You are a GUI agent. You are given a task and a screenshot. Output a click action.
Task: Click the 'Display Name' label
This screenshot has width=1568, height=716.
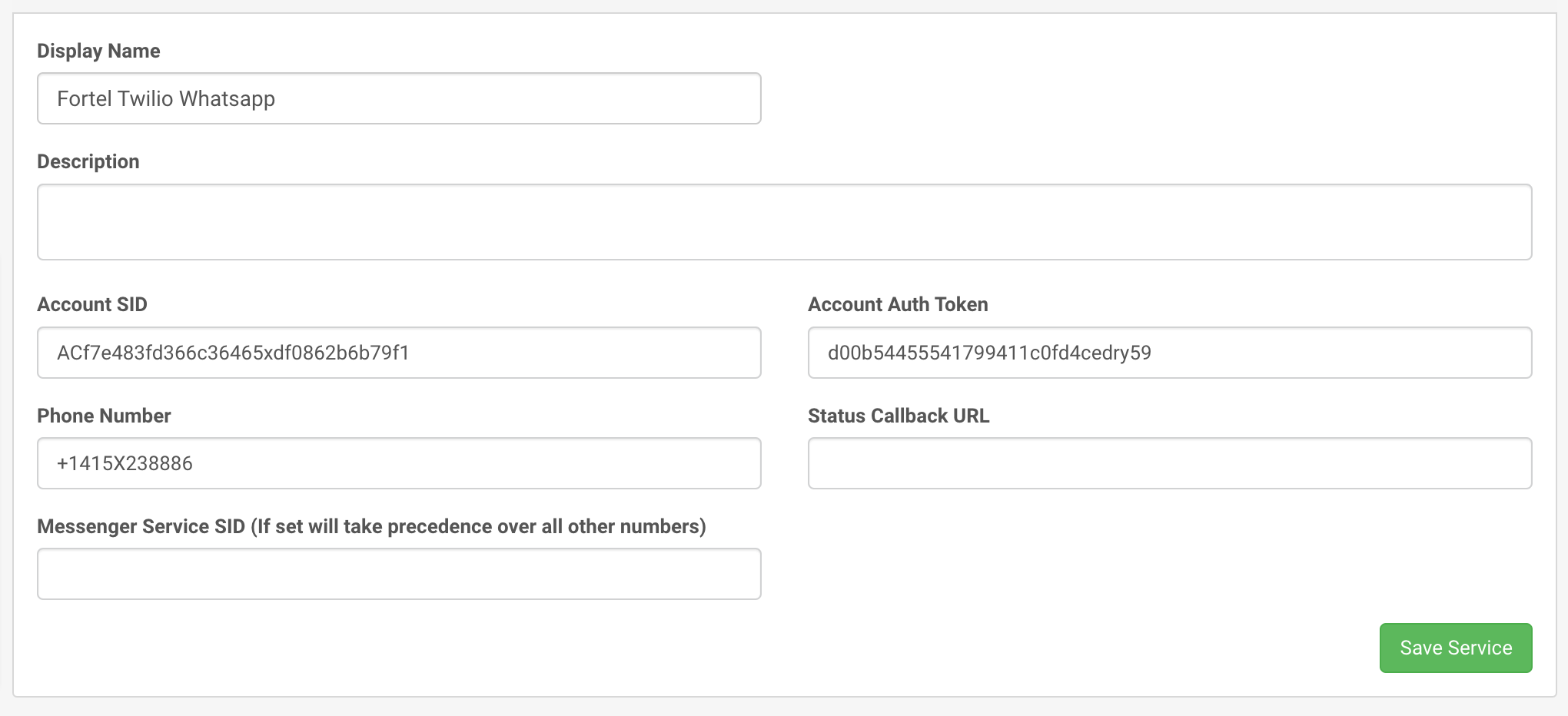98,51
